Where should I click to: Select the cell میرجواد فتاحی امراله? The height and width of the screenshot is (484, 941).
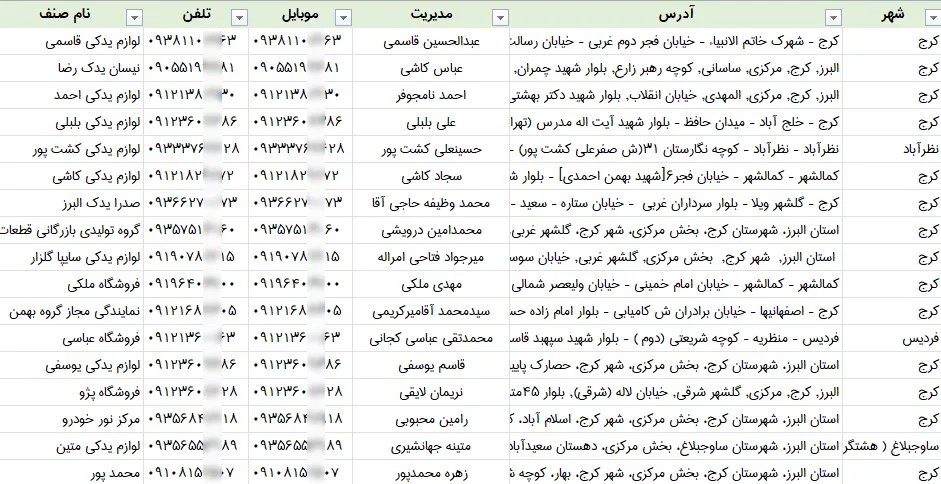[431, 258]
